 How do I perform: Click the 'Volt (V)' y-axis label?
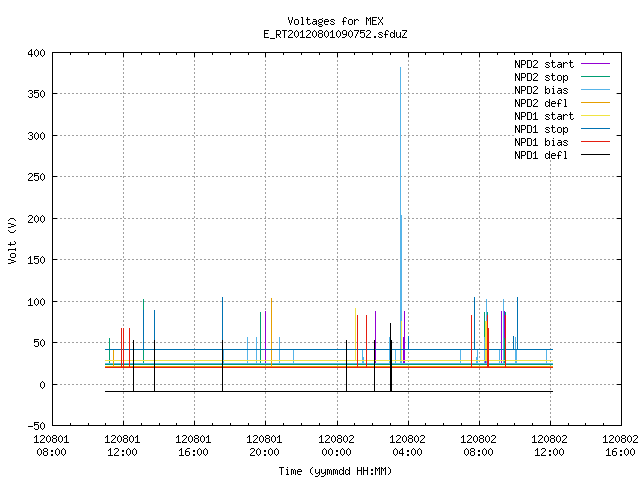[12, 241]
